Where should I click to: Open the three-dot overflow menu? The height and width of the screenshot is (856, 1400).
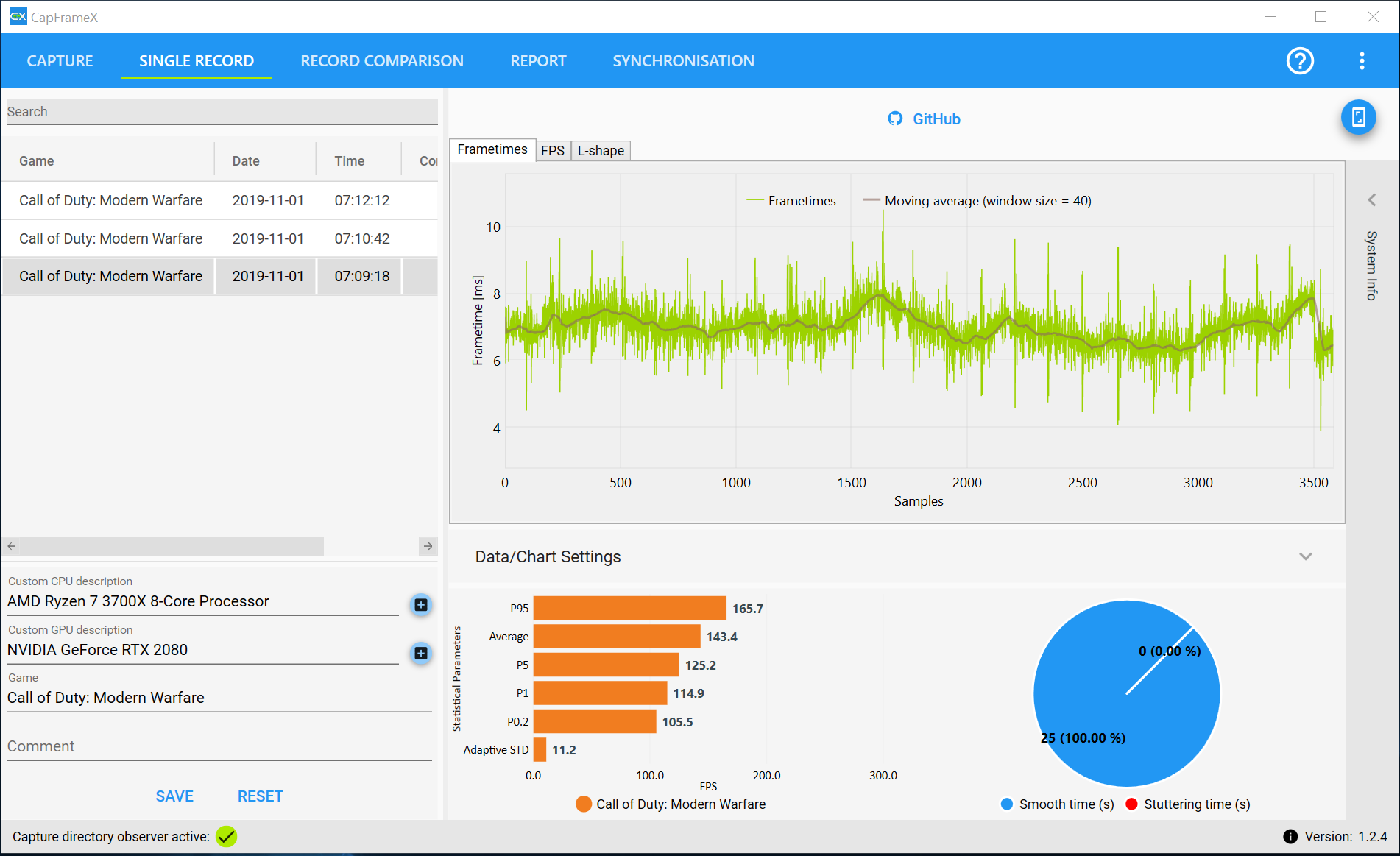[x=1362, y=61]
